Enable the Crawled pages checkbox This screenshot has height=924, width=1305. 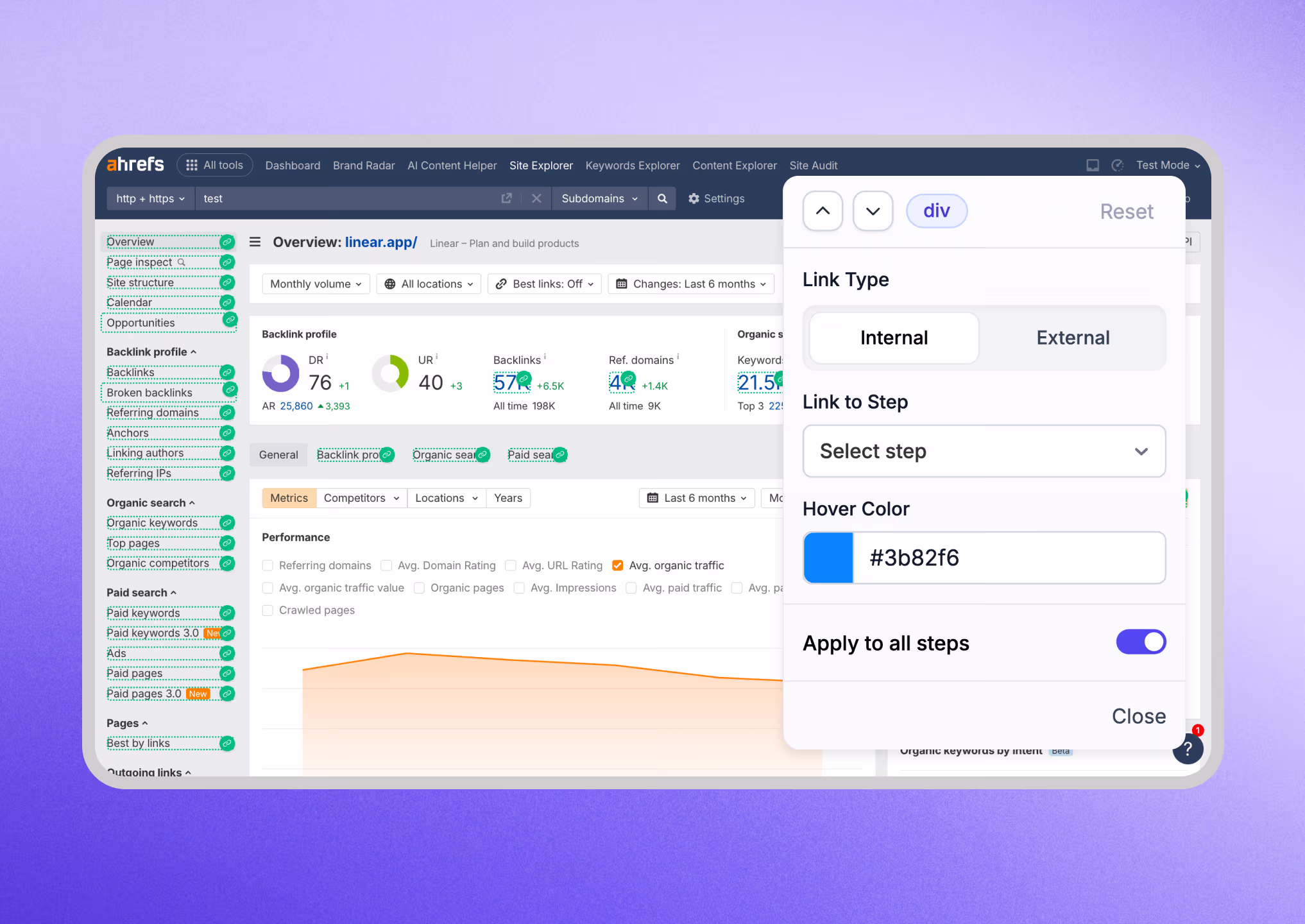268,610
